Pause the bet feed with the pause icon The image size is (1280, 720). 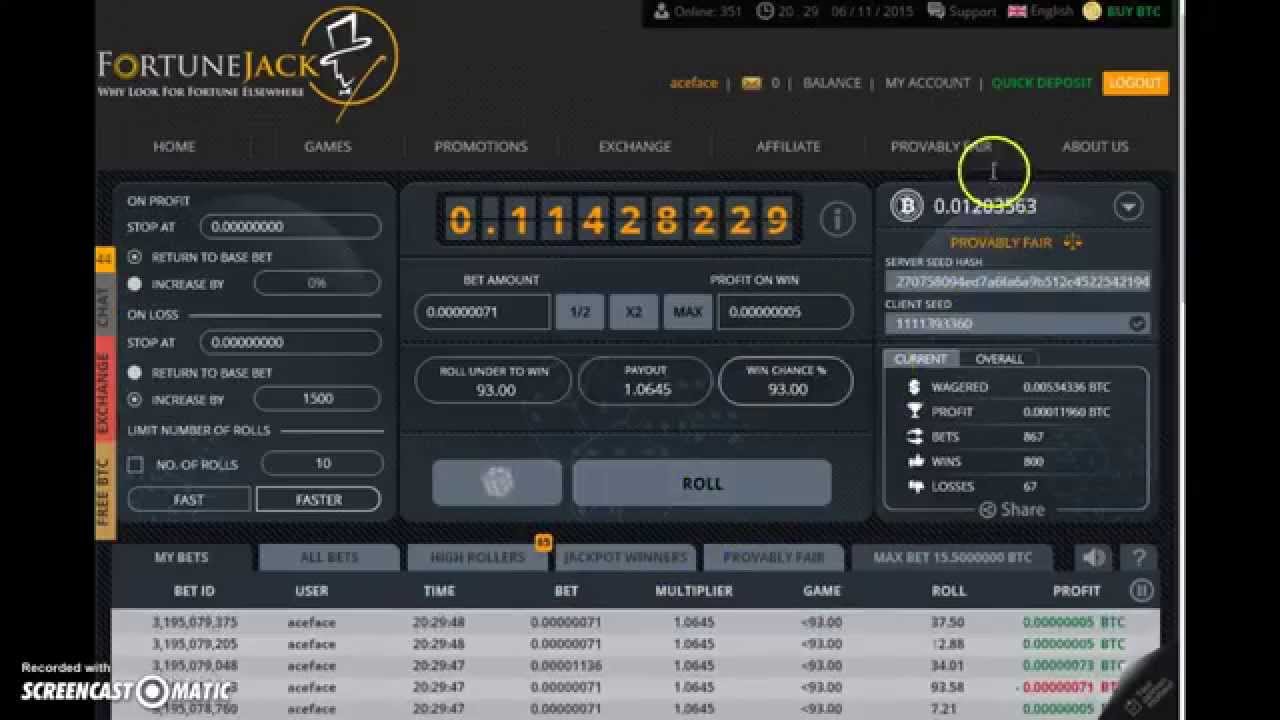tap(1140, 590)
